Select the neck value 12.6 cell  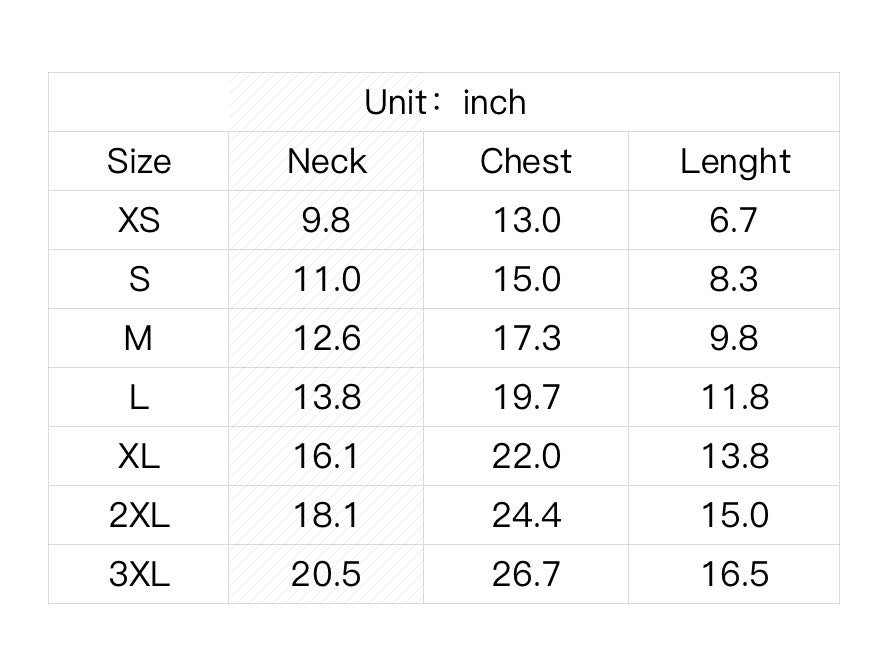click(326, 338)
